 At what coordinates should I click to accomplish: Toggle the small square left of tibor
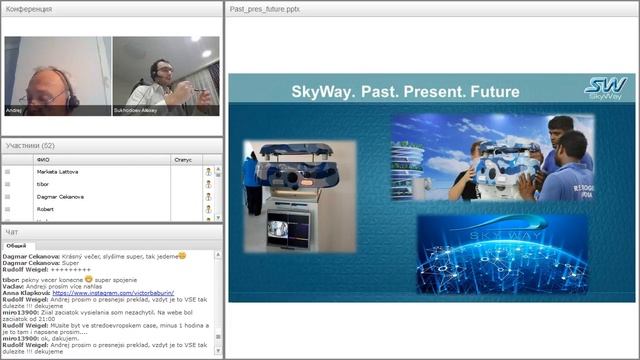pyautogui.click(x=7, y=184)
